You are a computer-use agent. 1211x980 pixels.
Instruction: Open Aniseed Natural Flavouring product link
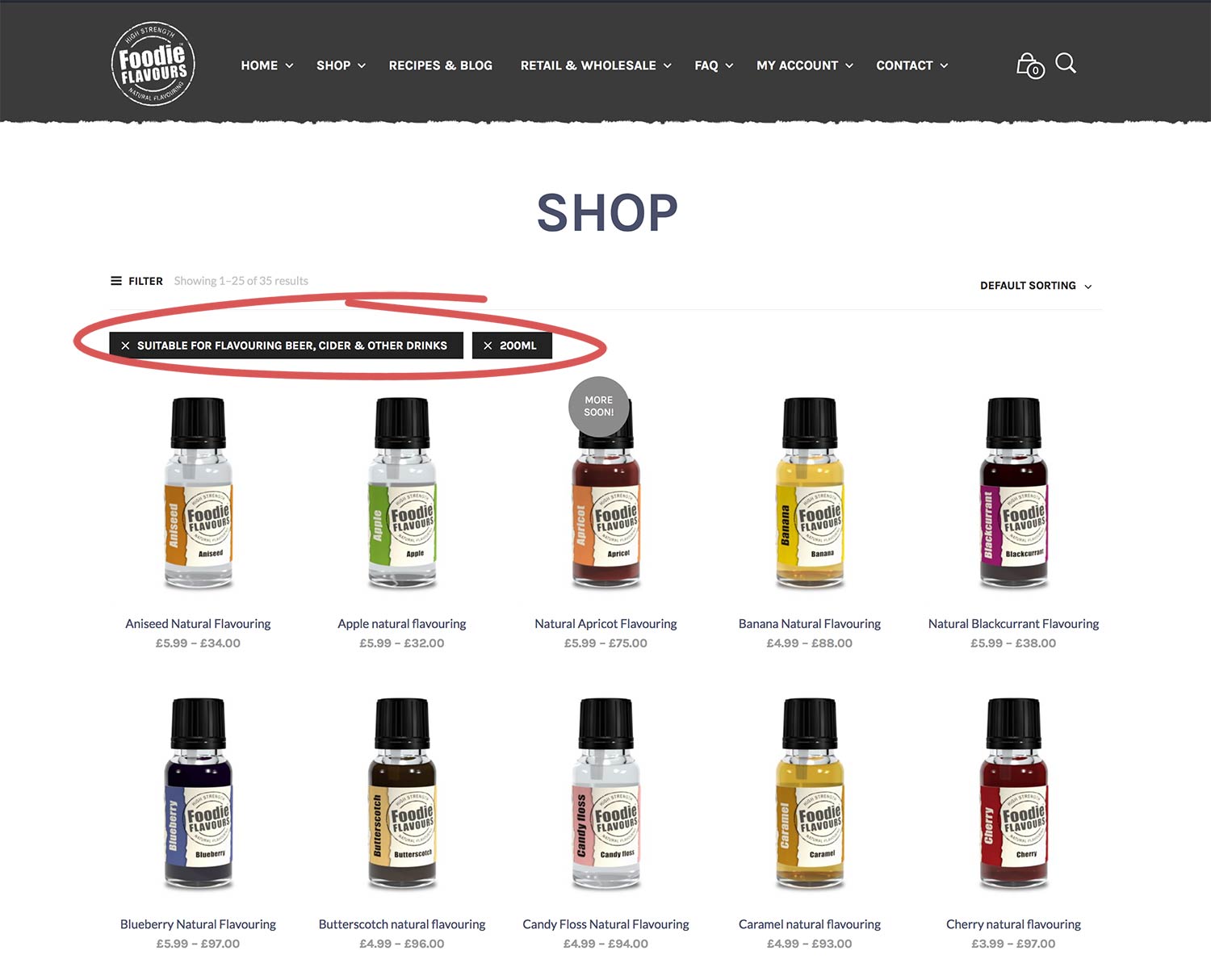(198, 624)
